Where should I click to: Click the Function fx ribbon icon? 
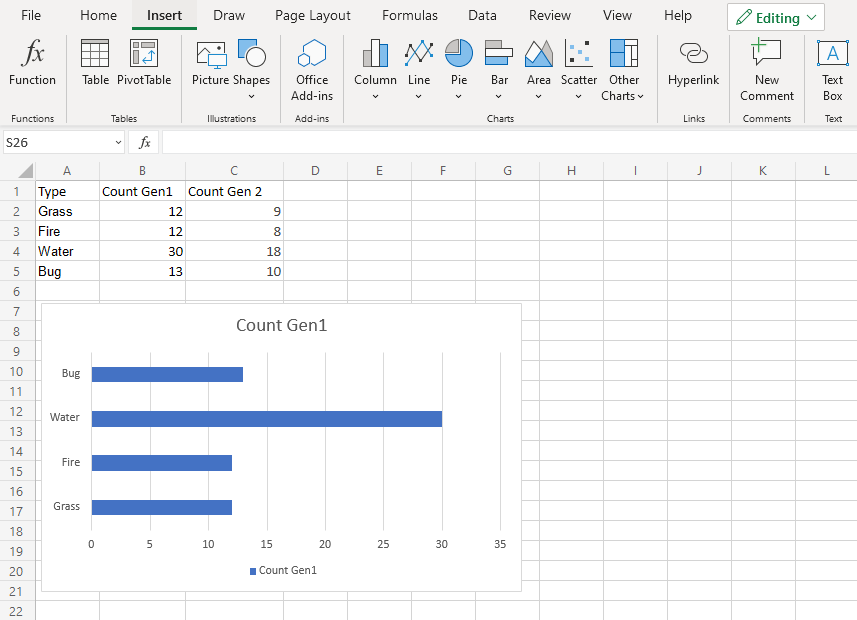point(33,63)
